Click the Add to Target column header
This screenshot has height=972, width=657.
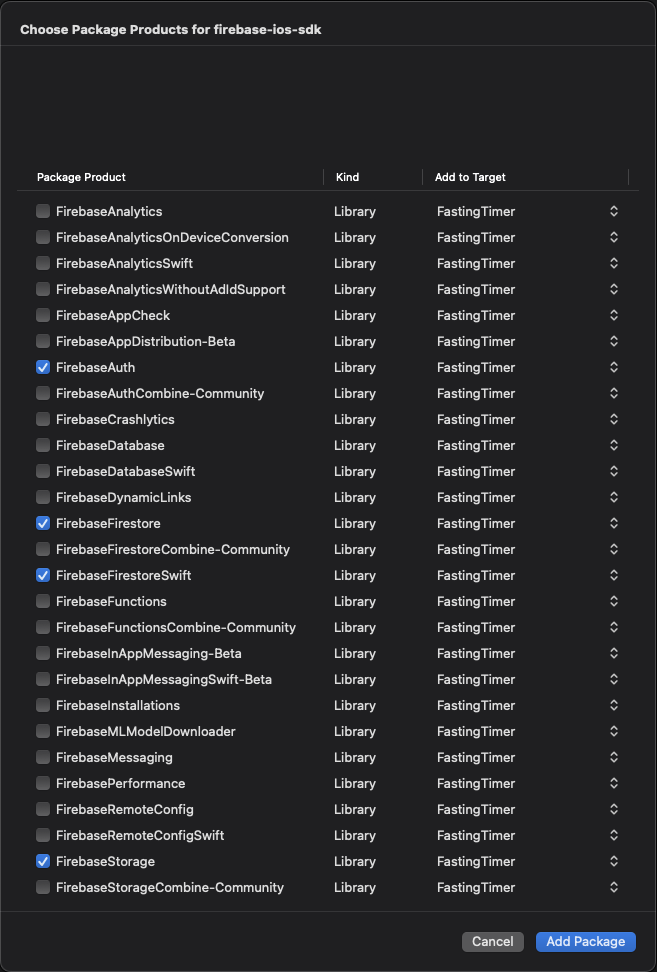[470, 177]
